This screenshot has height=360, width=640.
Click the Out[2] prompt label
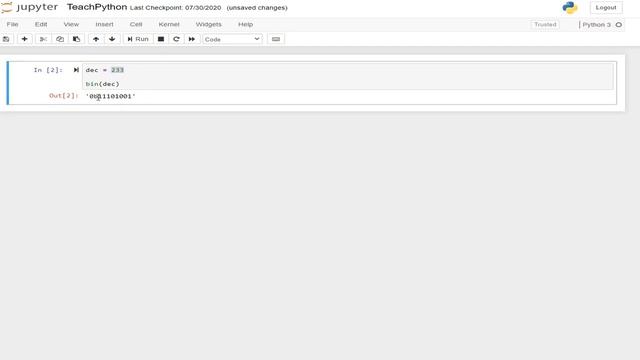click(63, 96)
